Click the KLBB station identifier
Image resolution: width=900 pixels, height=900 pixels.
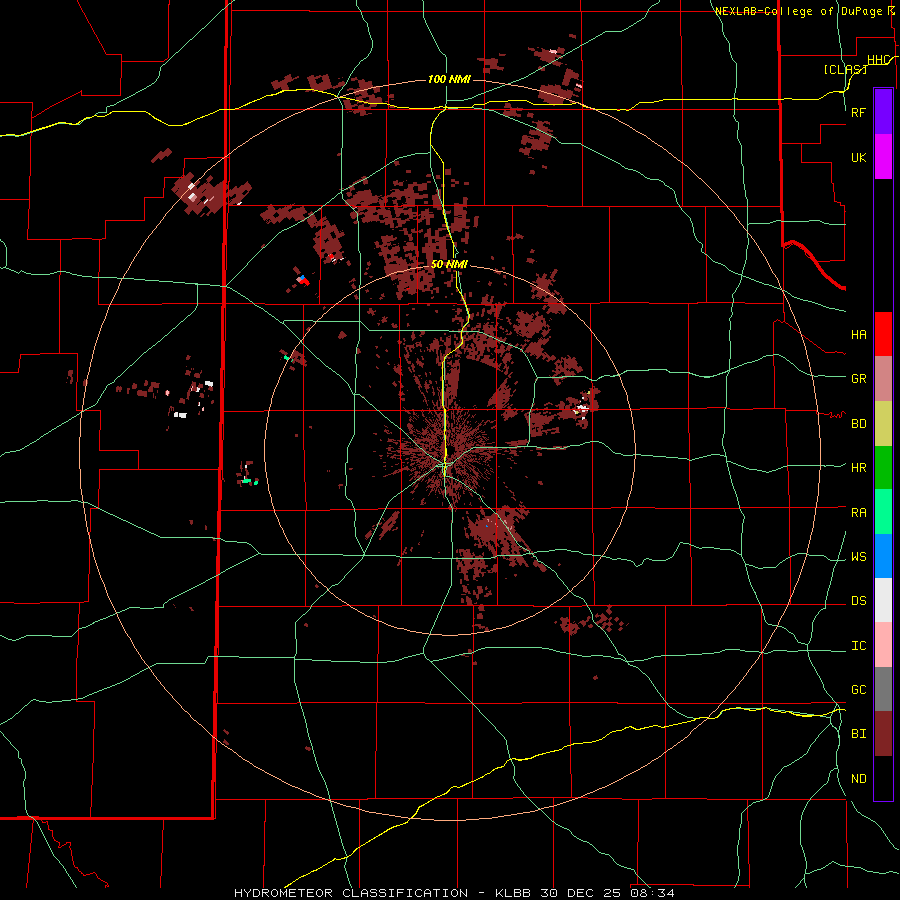pyautogui.click(x=513, y=893)
